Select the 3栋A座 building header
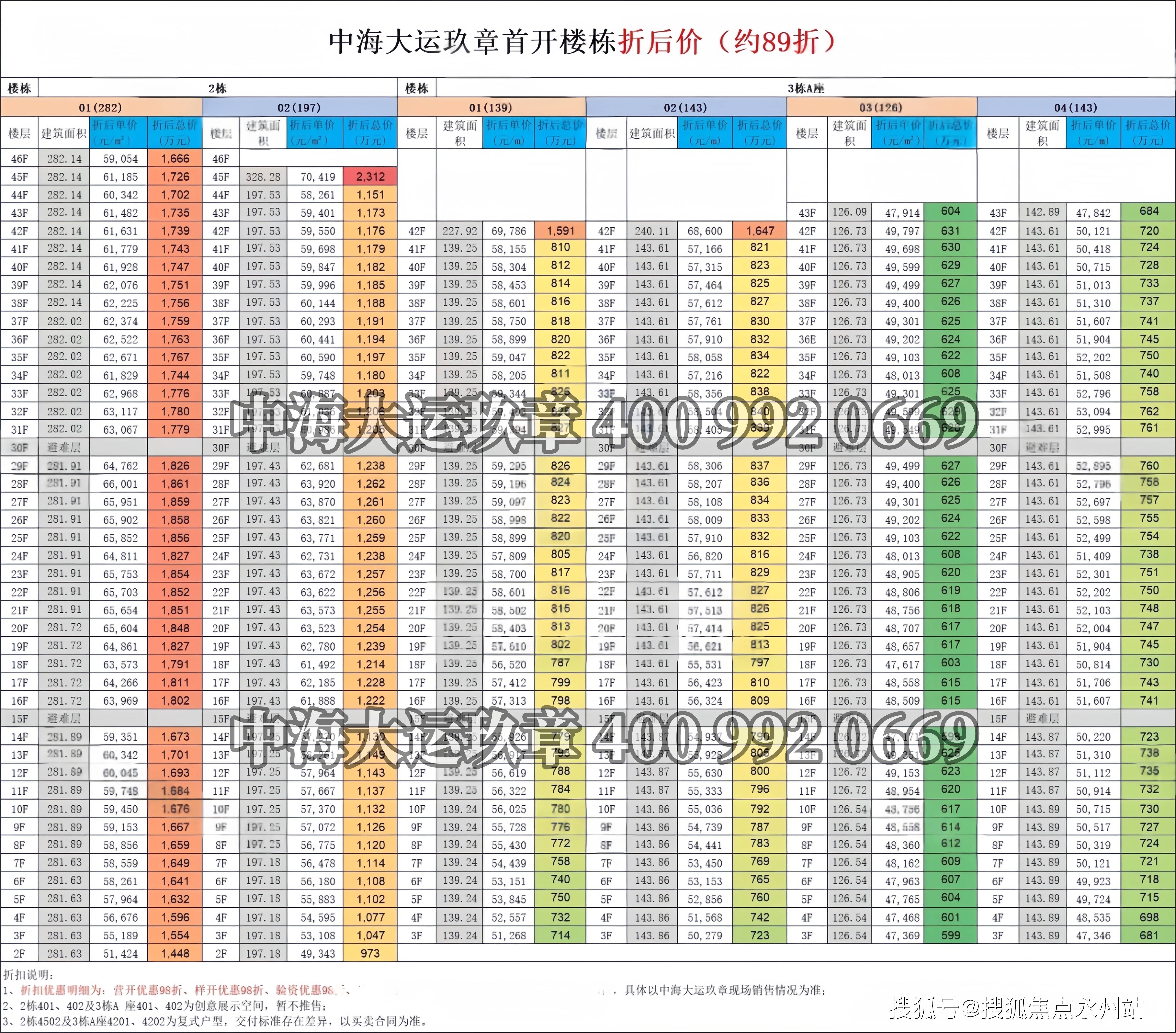Screen dimensions: 1176x1033 tap(806, 88)
